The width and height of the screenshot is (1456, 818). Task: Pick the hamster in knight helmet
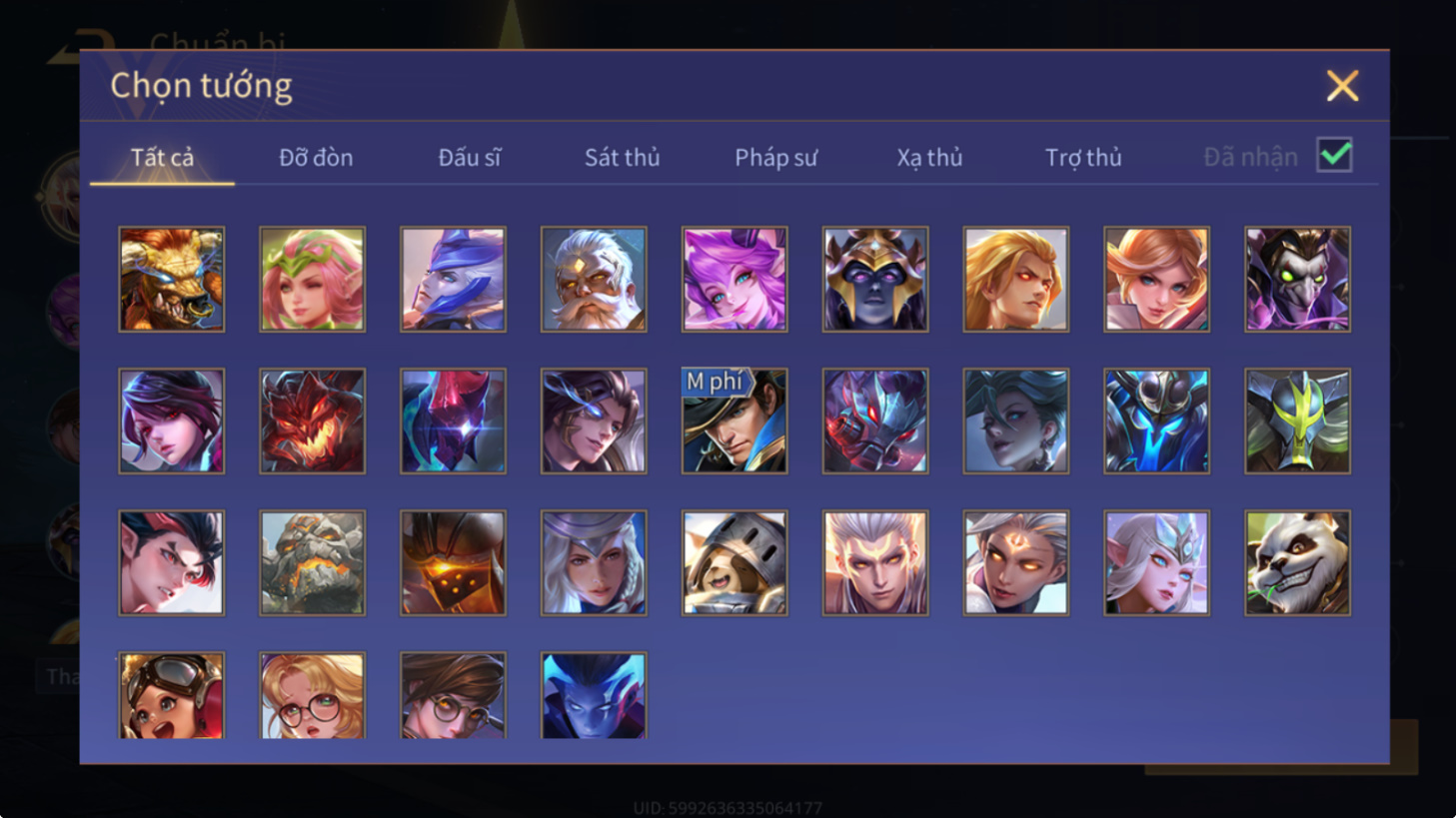(734, 562)
